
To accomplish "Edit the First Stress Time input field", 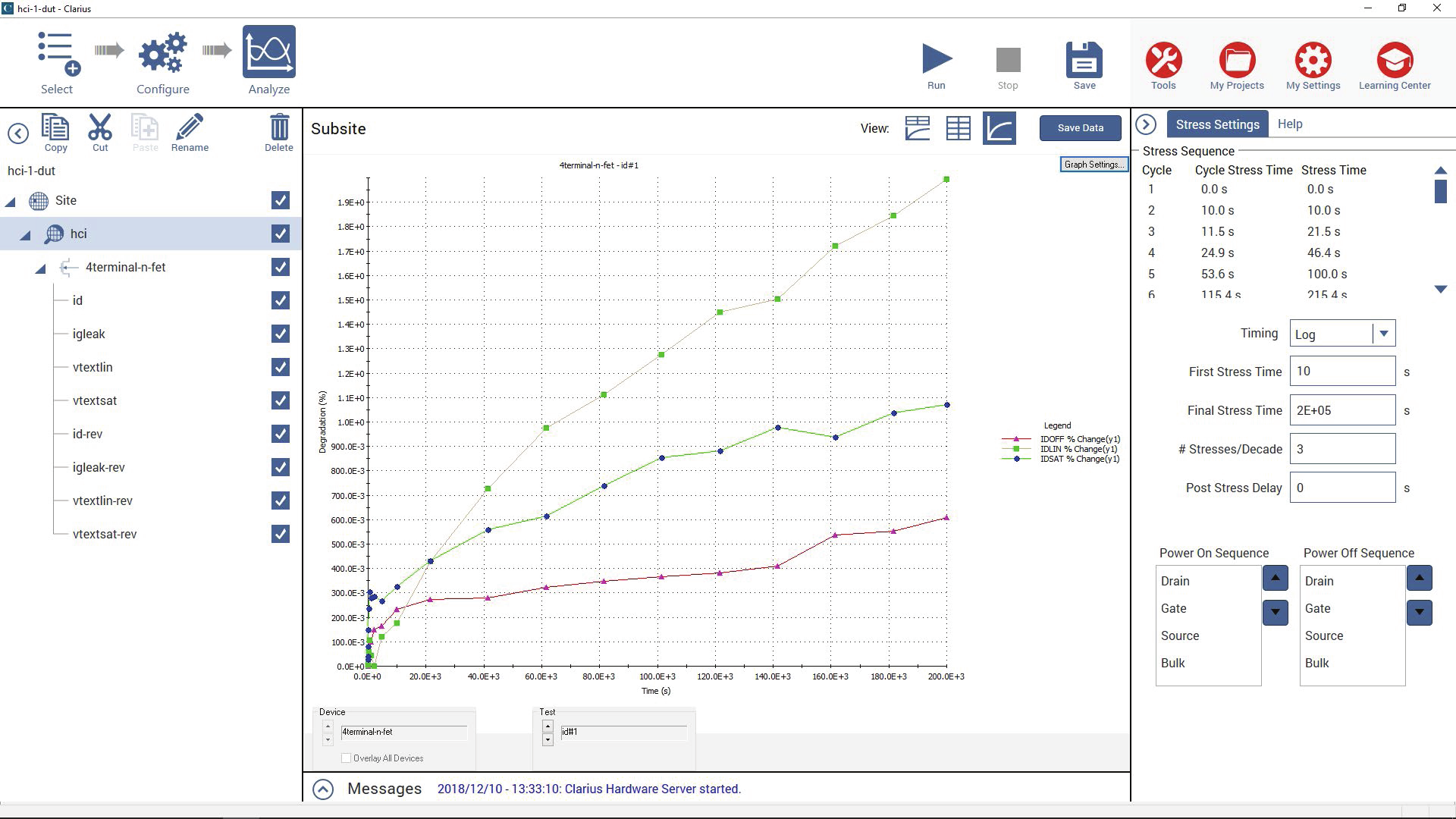I will [x=1342, y=371].
